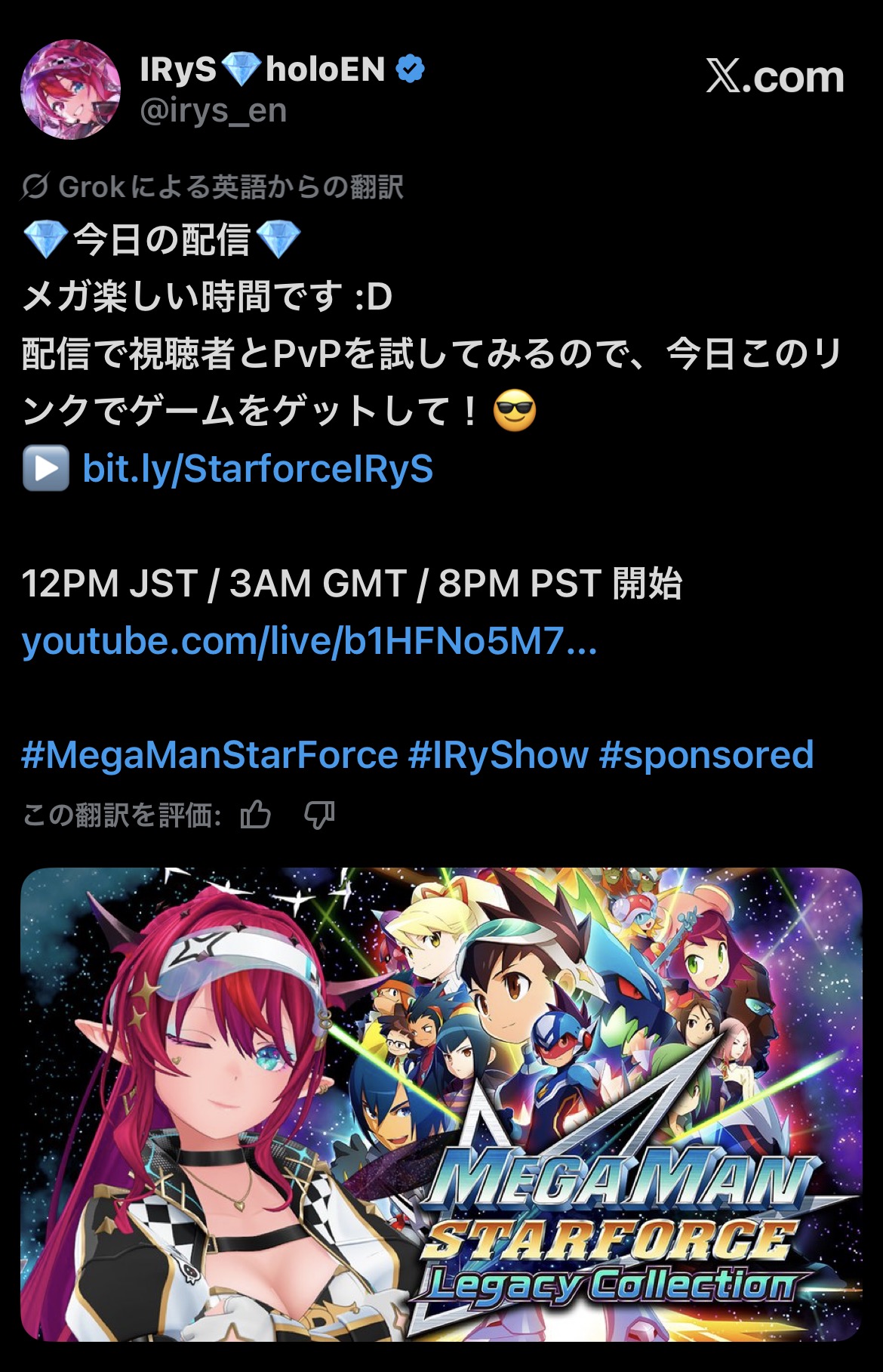The width and height of the screenshot is (883, 1372).
Task: Open the Mega Man Starforce image
Action: (x=441, y=1104)
